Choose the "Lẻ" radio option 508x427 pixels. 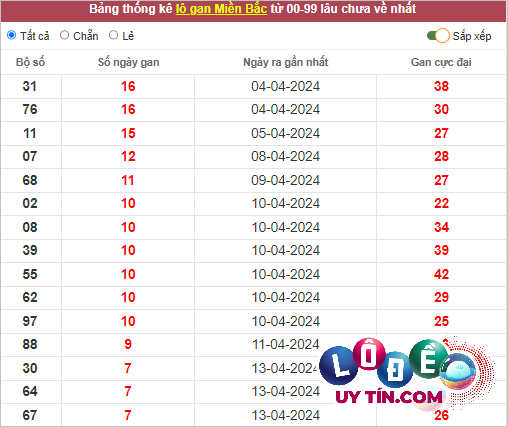113,35
